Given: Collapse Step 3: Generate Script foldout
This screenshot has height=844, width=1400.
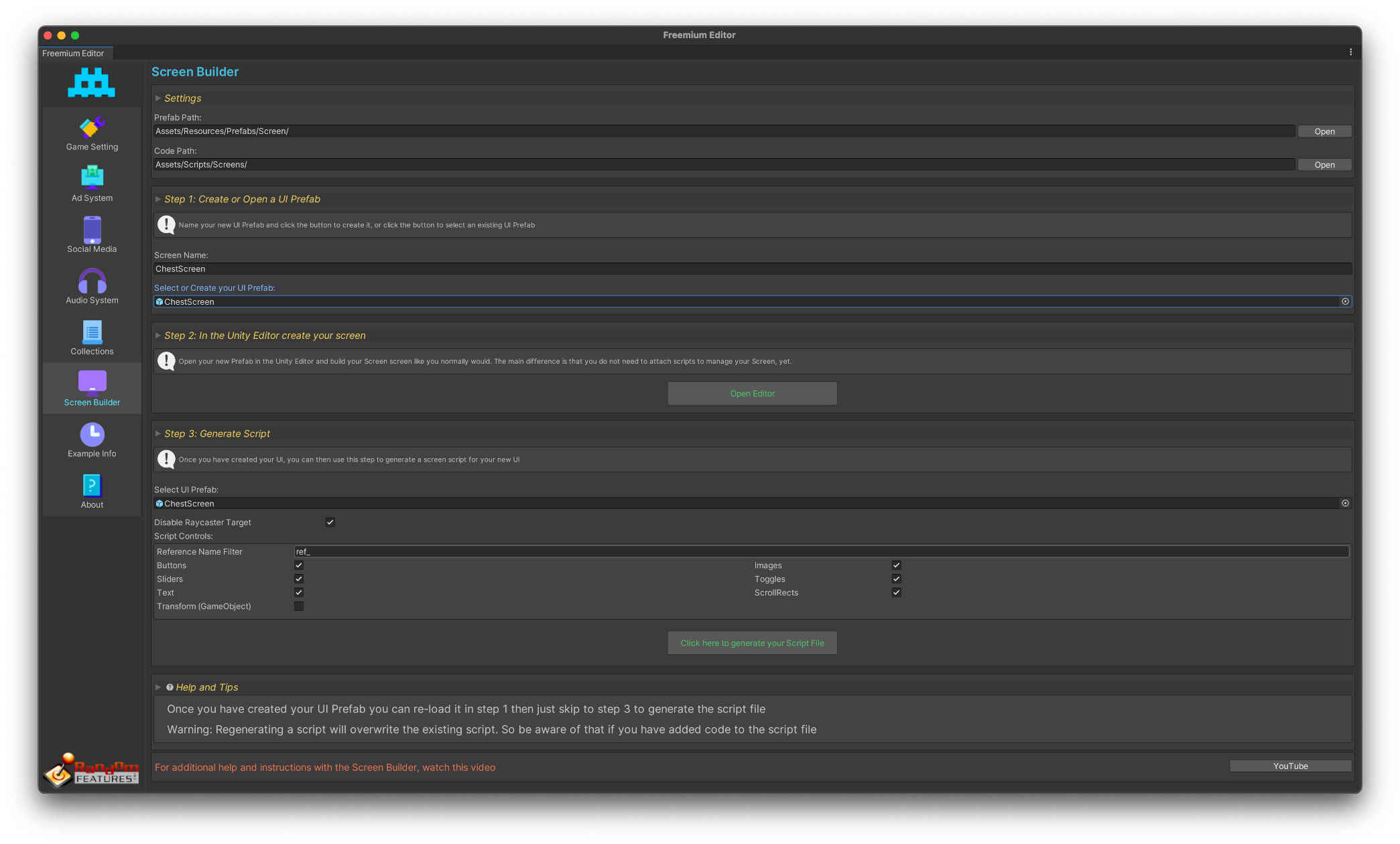Looking at the screenshot, I should coord(158,434).
